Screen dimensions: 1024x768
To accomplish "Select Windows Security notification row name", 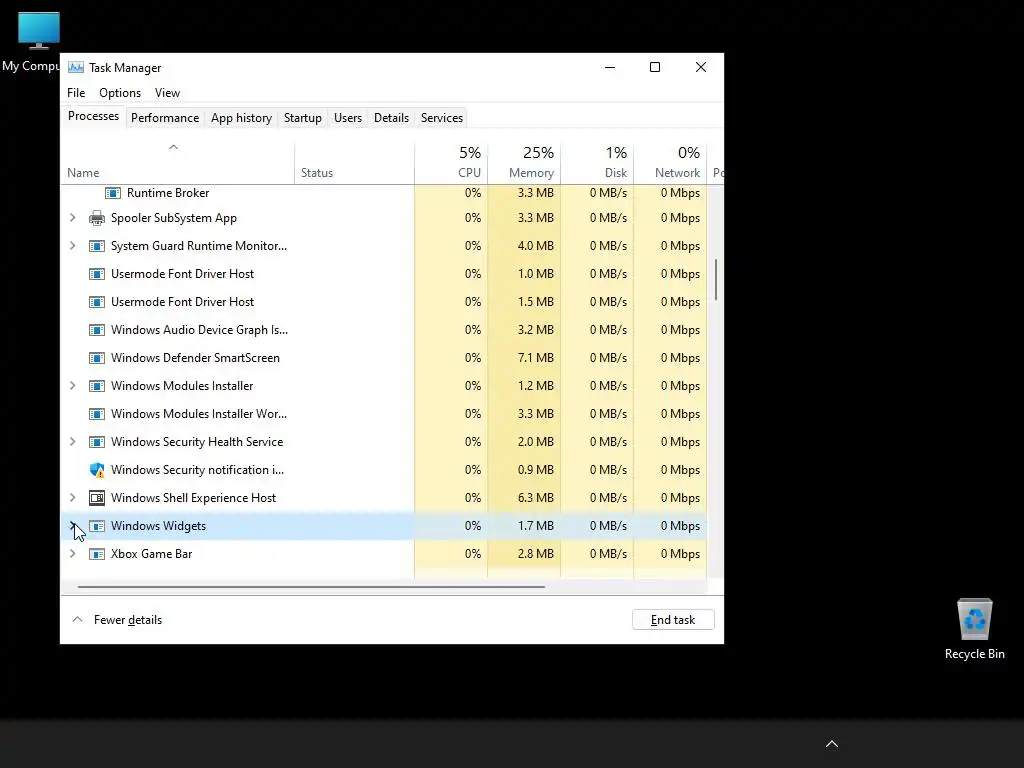I will coord(197,470).
